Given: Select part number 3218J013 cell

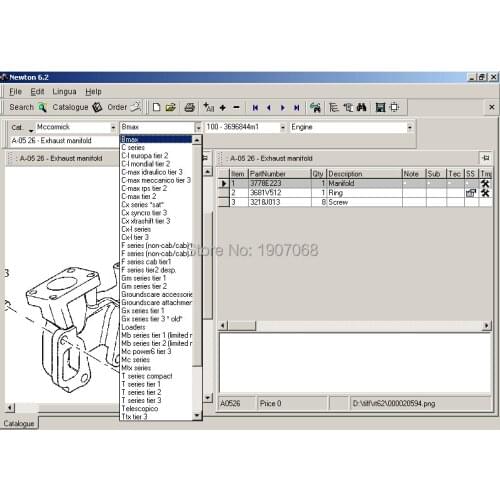Looking at the screenshot, I should (x=280, y=202).
